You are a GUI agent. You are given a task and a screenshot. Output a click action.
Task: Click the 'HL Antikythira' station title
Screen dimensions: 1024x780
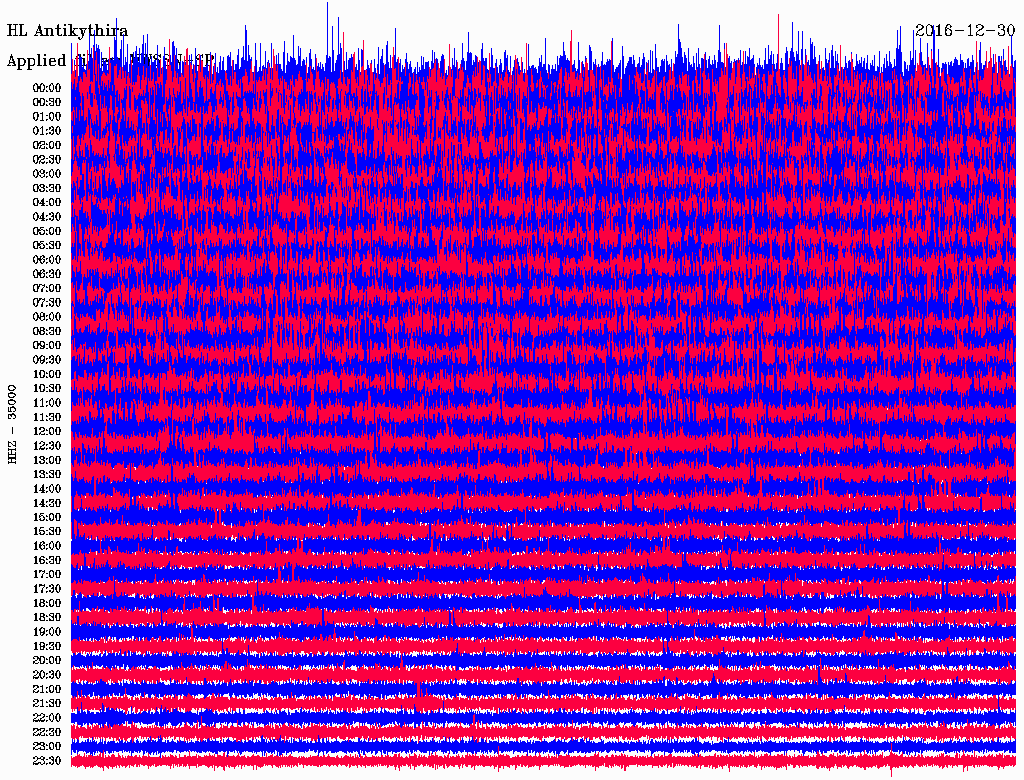67,31
